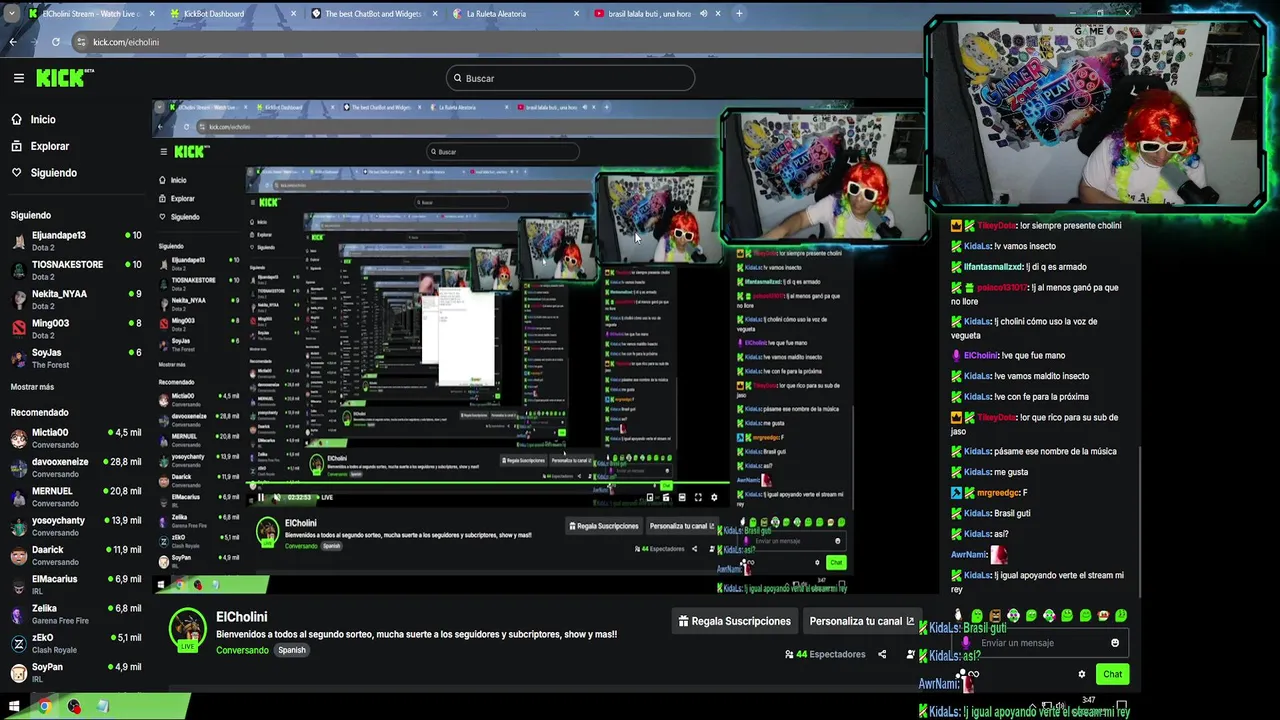Viewport: 1280px width, 720px height.
Task: Open a new browser tab
Action: point(739,14)
